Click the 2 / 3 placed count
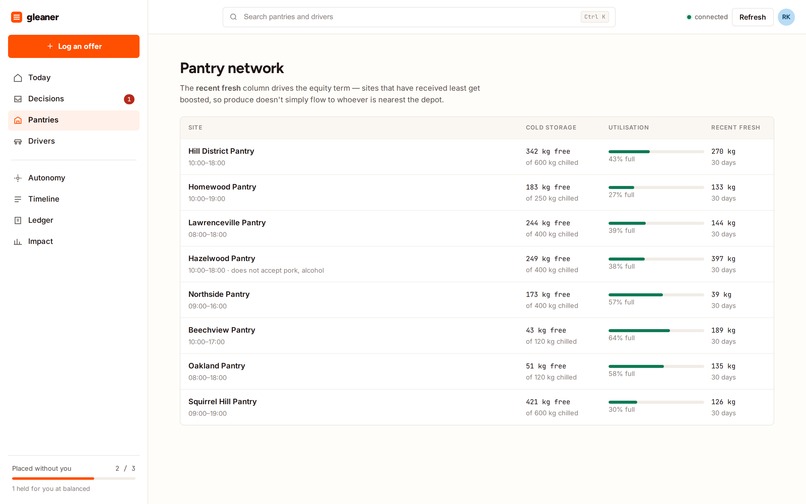The width and height of the screenshot is (806, 504). pos(125,469)
